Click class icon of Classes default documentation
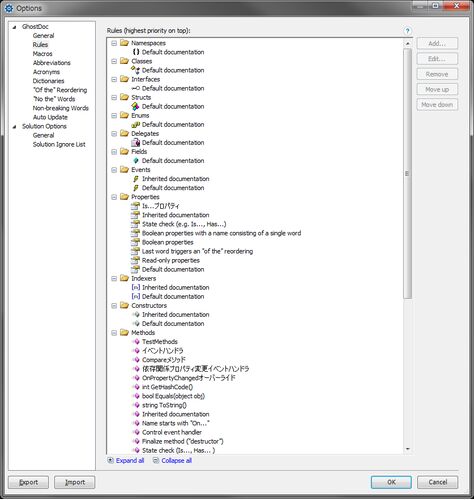 (136, 70)
